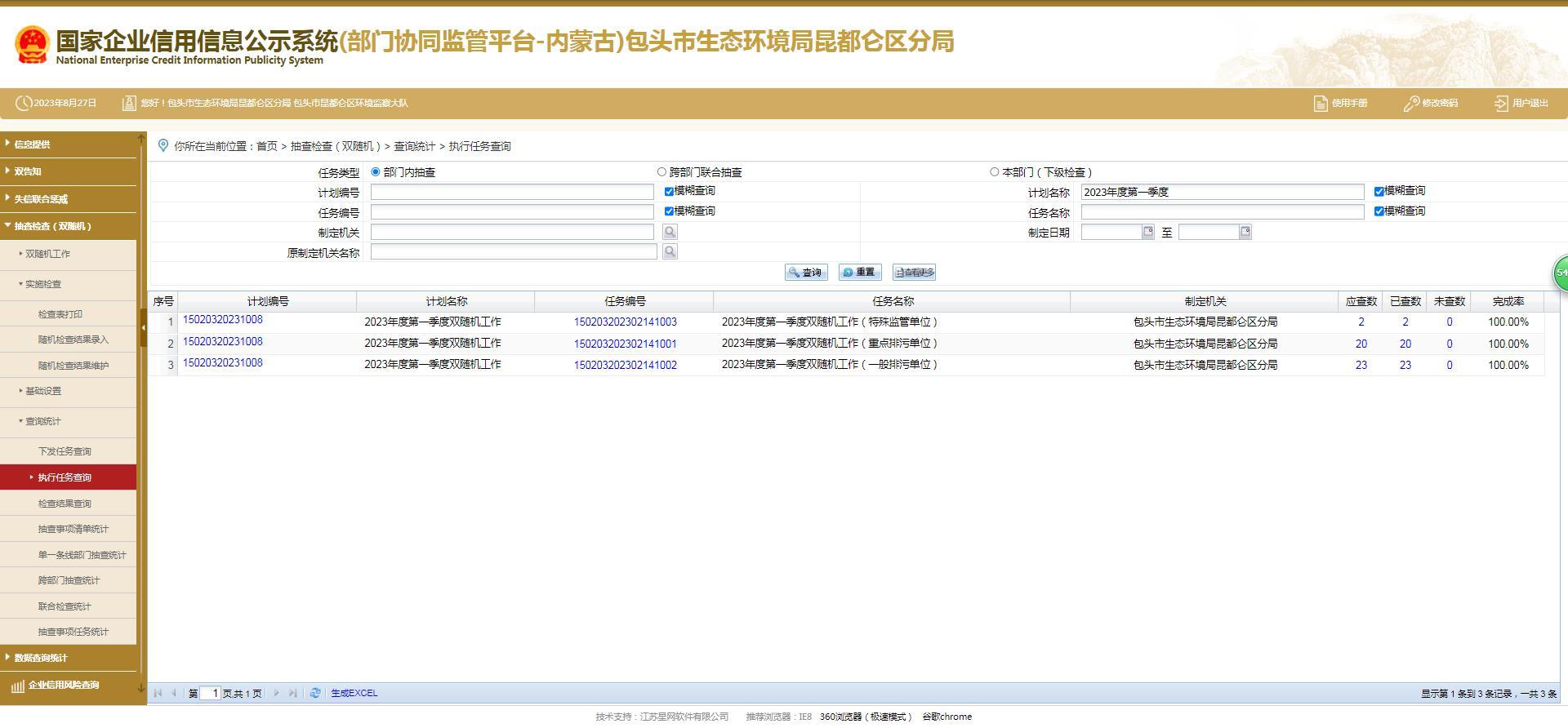This screenshot has height=728, width=1568.
Task: Click bar chart icon for 企业信用风险查询
Action: pyautogui.click(x=17, y=686)
